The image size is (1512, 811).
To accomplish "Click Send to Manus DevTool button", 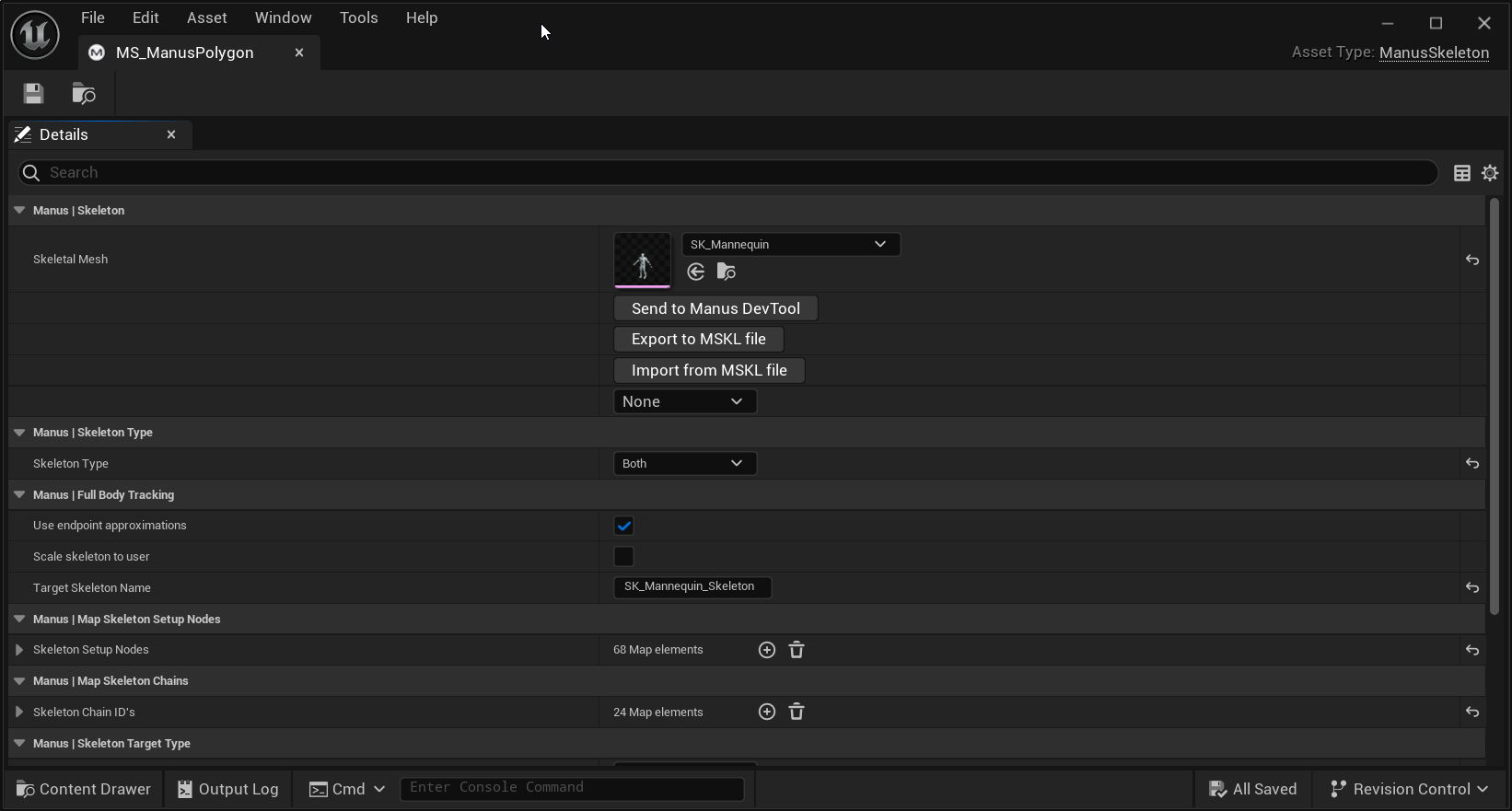I will [715, 308].
